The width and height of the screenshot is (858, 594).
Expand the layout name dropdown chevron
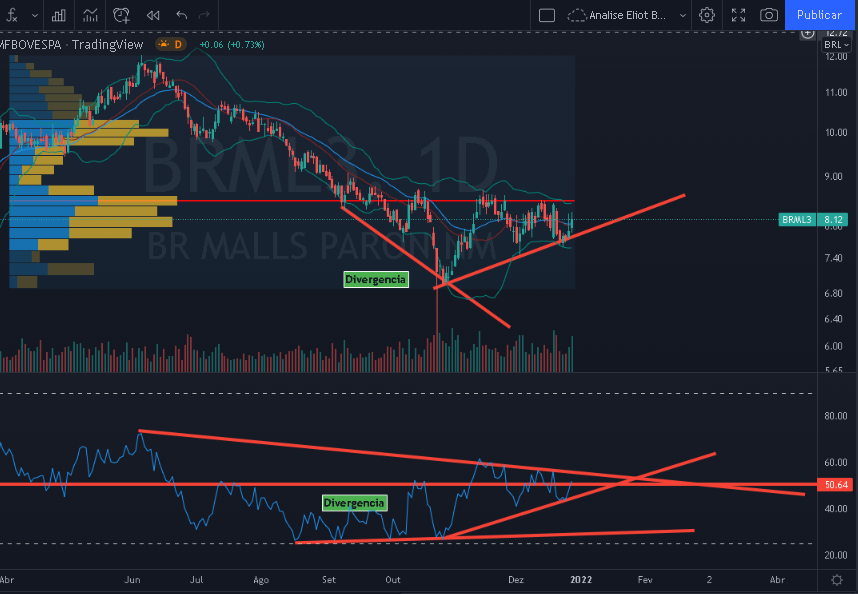[x=682, y=15]
